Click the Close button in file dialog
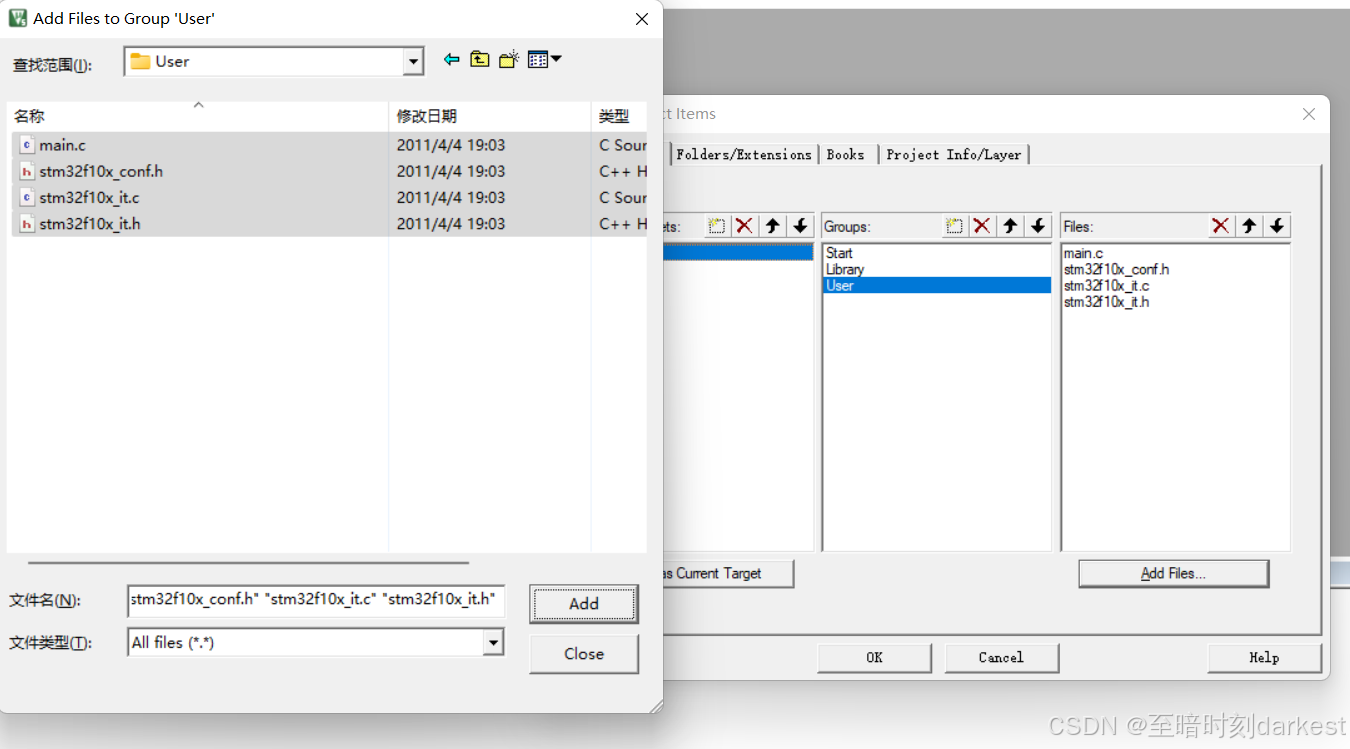Viewport: 1350px width, 749px height. coord(584,654)
